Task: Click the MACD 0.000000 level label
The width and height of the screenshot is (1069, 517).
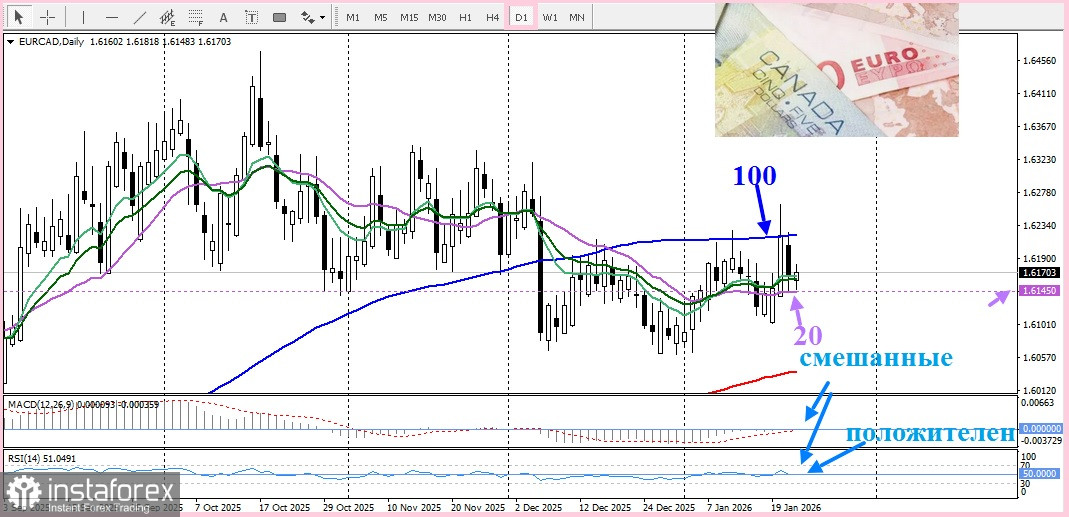Action: coord(1040,428)
